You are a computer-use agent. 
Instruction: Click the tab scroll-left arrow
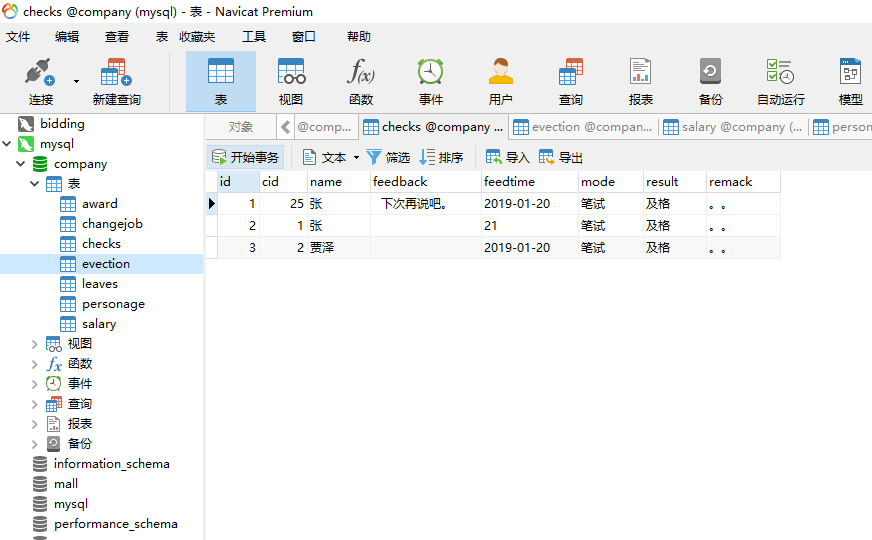(285, 127)
